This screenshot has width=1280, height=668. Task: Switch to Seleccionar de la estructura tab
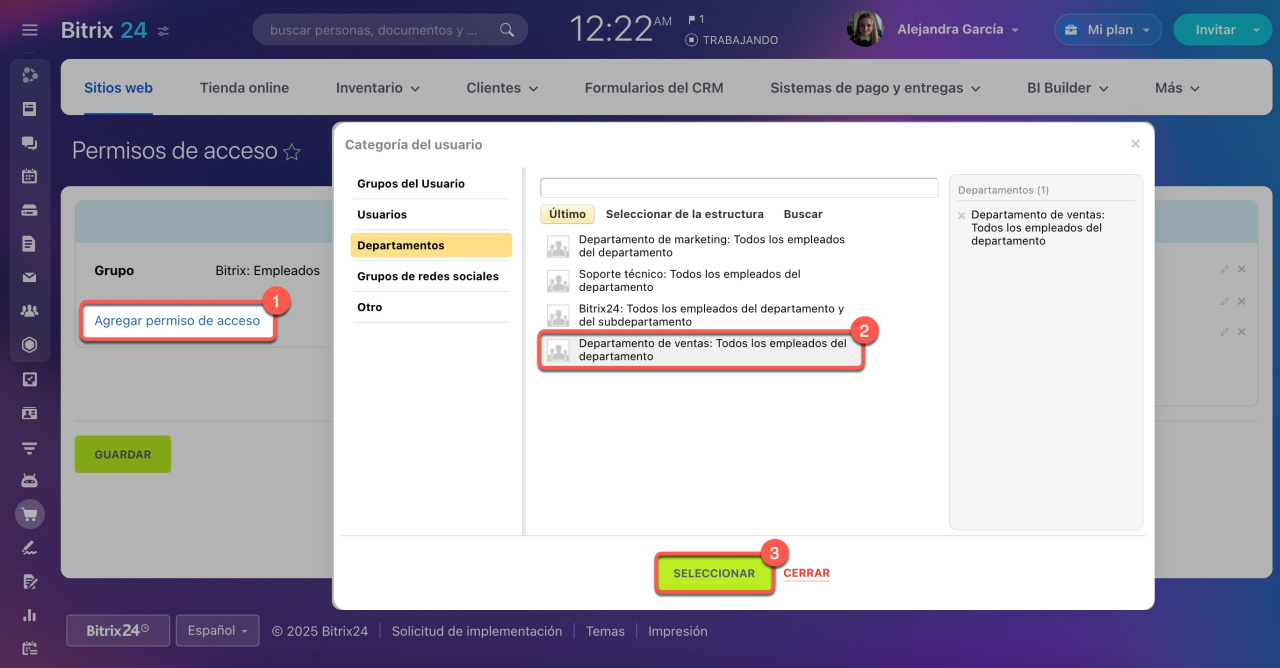point(684,214)
